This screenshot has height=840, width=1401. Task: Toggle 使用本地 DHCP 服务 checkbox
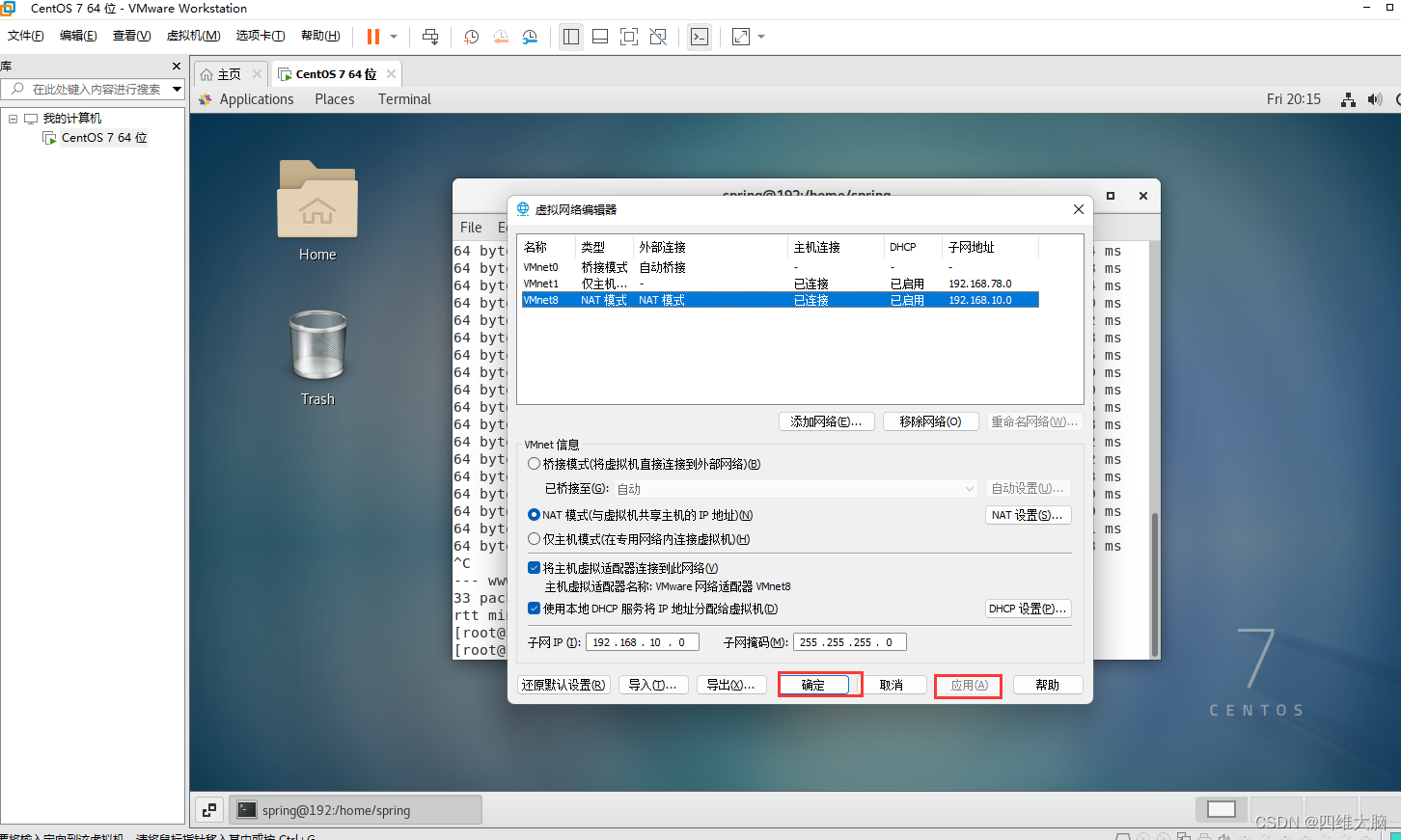point(534,609)
